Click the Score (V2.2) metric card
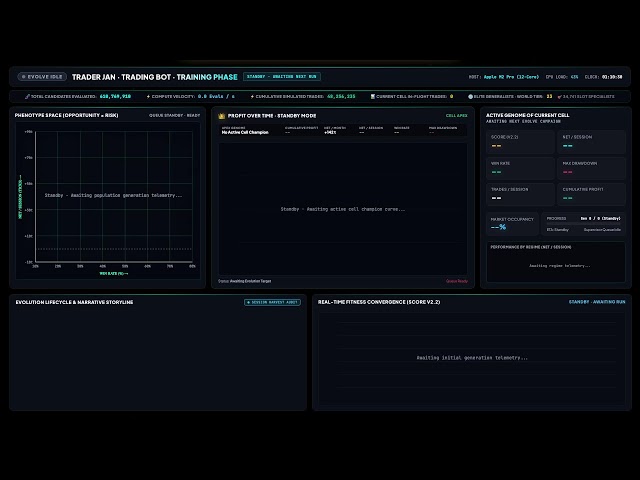The width and height of the screenshot is (640, 480). click(520, 142)
